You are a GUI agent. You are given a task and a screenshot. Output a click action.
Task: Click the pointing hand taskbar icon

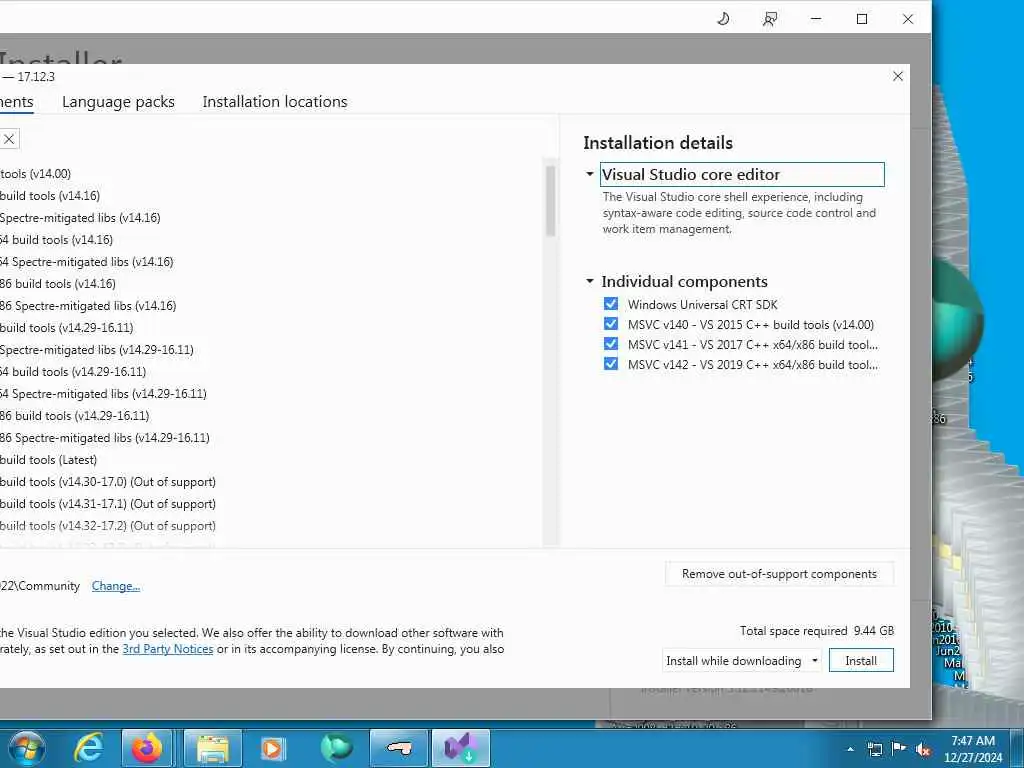coord(398,748)
